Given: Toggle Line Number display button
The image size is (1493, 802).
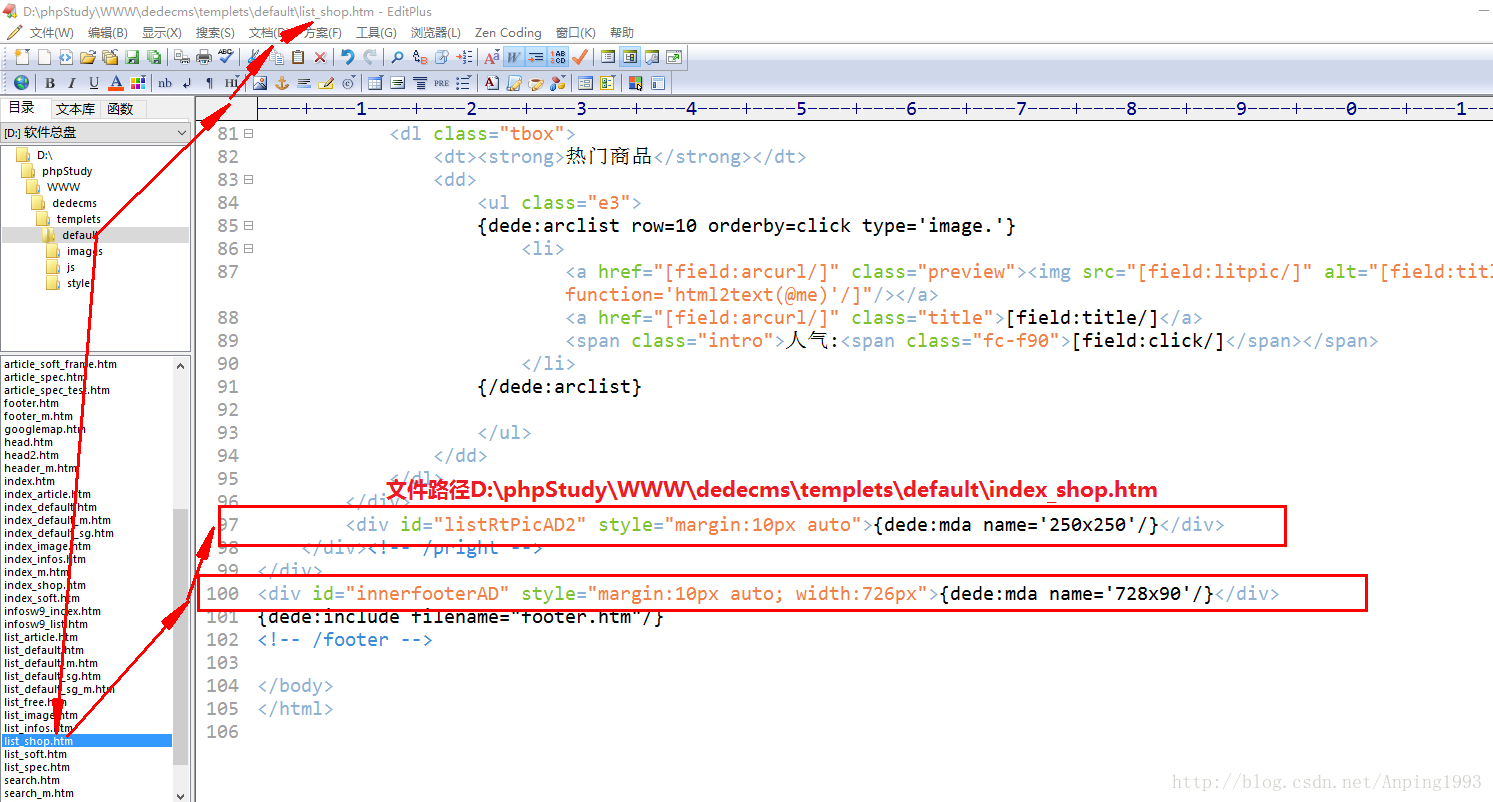Looking at the screenshot, I should click(x=558, y=57).
